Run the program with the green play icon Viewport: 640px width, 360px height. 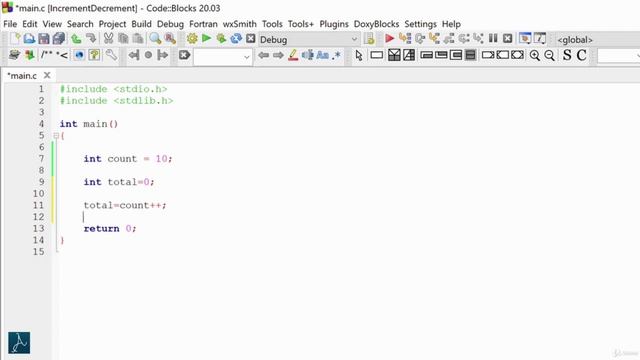point(207,39)
